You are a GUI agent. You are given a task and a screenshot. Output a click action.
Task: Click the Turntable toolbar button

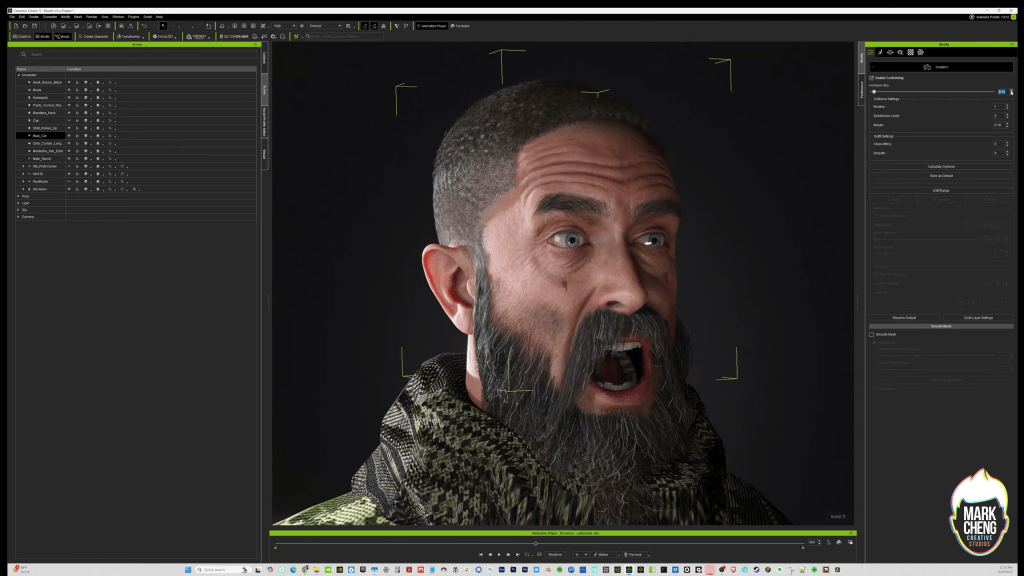pyautogui.click(x=460, y=26)
